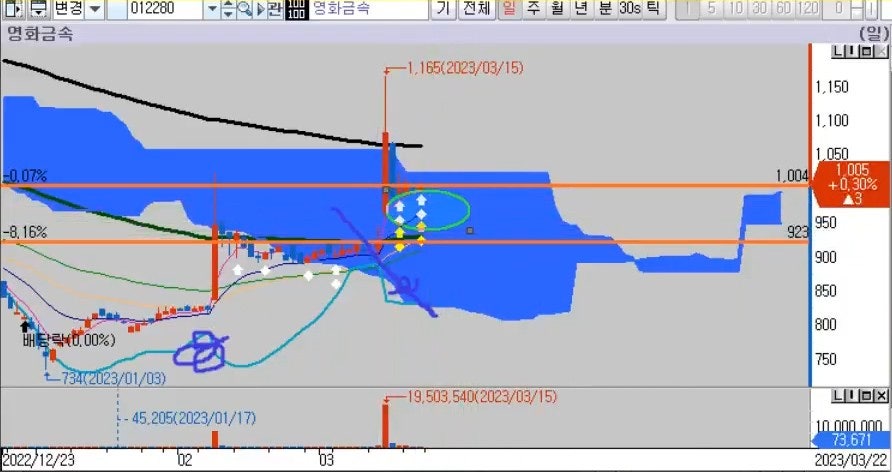Select the 1 interval button
The image size is (892, 472).
click(x=689, y=9)
